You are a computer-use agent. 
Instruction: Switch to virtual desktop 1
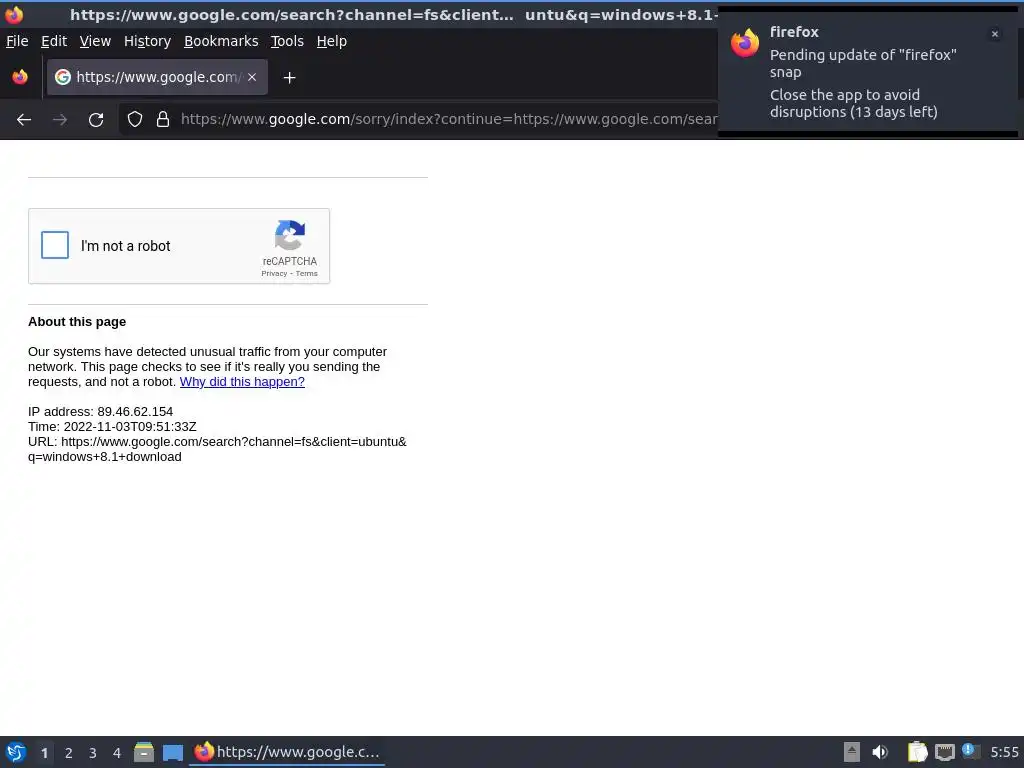44,753
